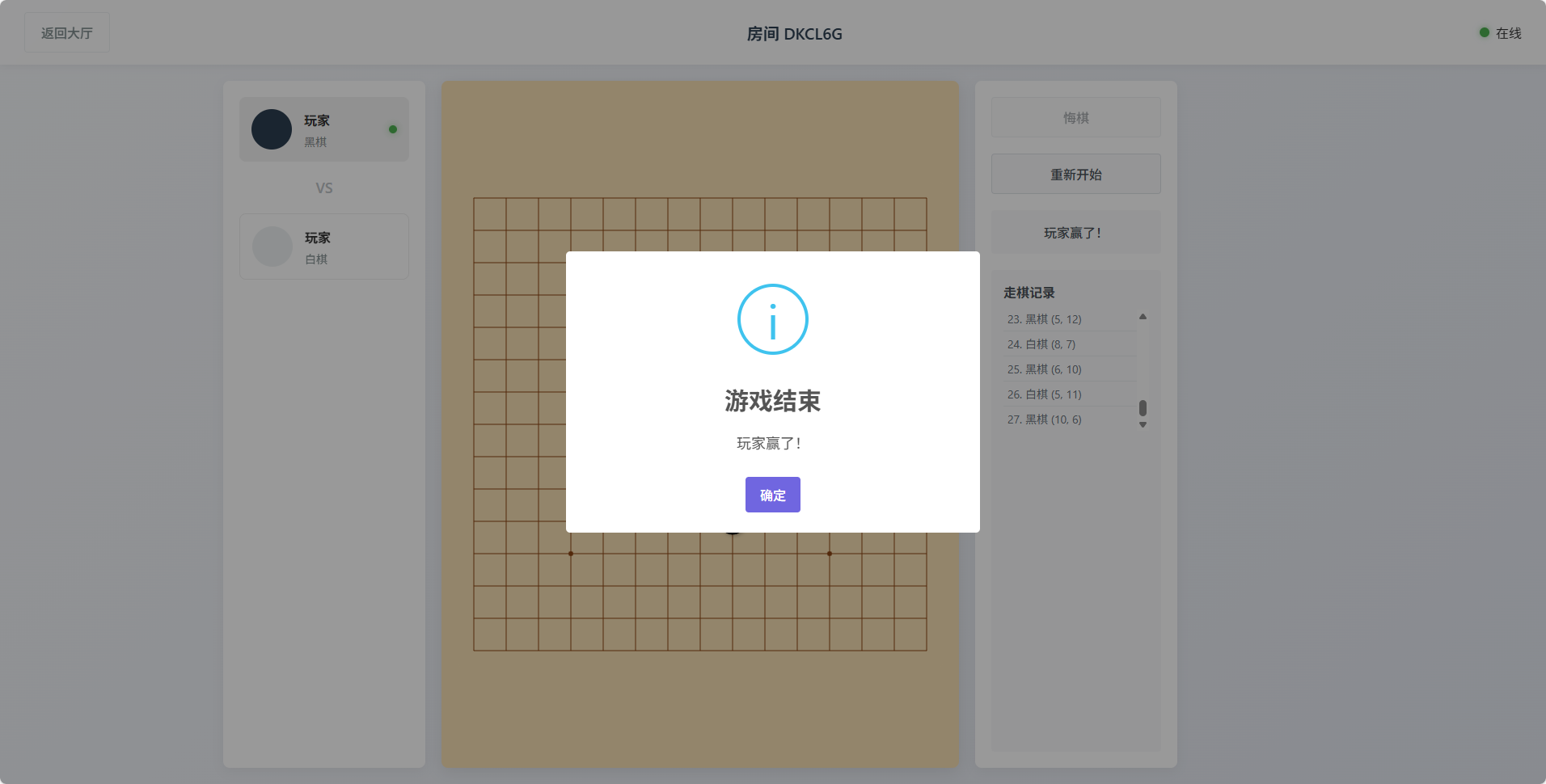This screenshot has width=1546, height=784.
Task: Click the 确定 button in the dialog
Action: [772, 495]
